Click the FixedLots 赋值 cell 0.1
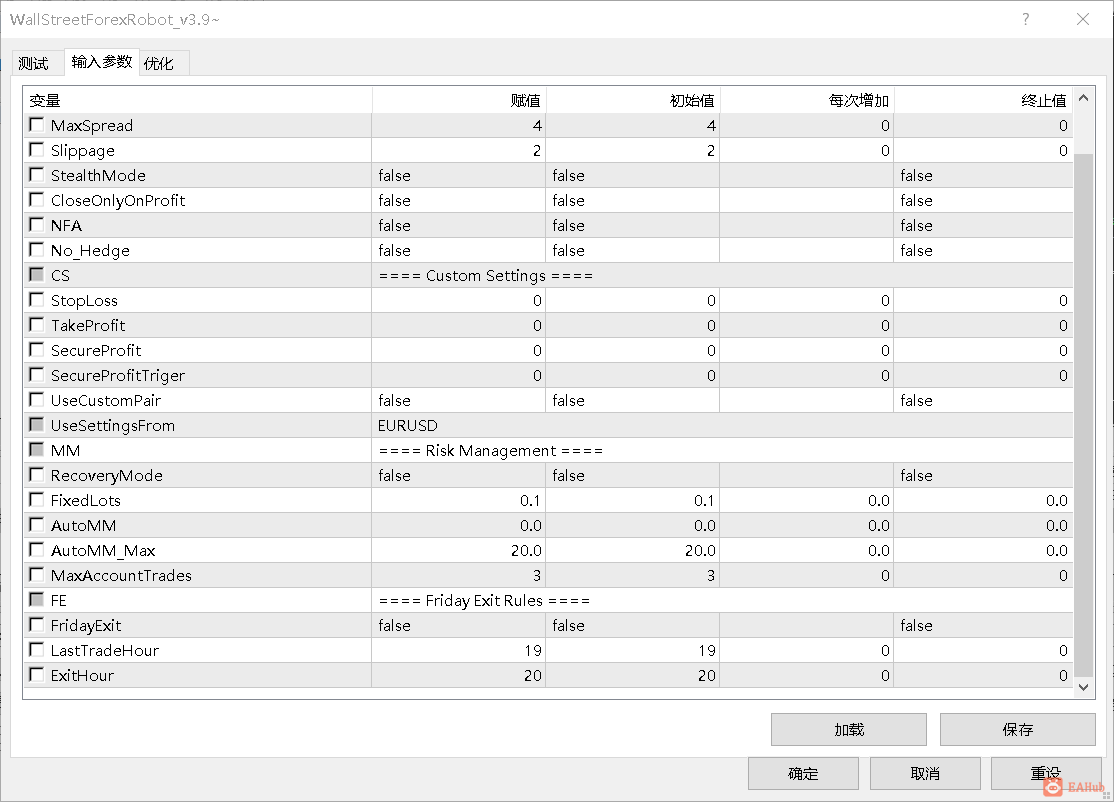 tap(458, 500)
